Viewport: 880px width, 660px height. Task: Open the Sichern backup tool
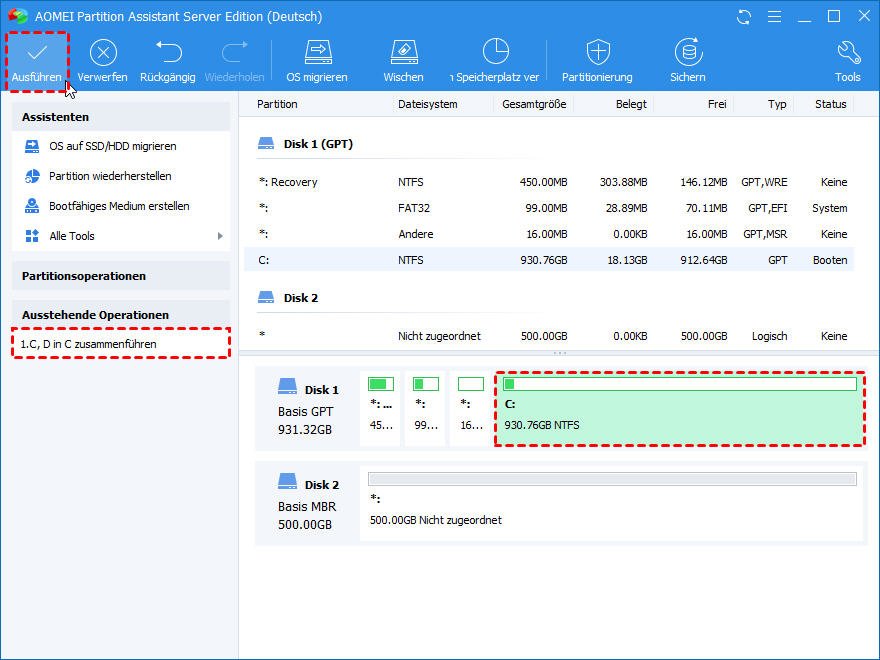pos(687,53)
